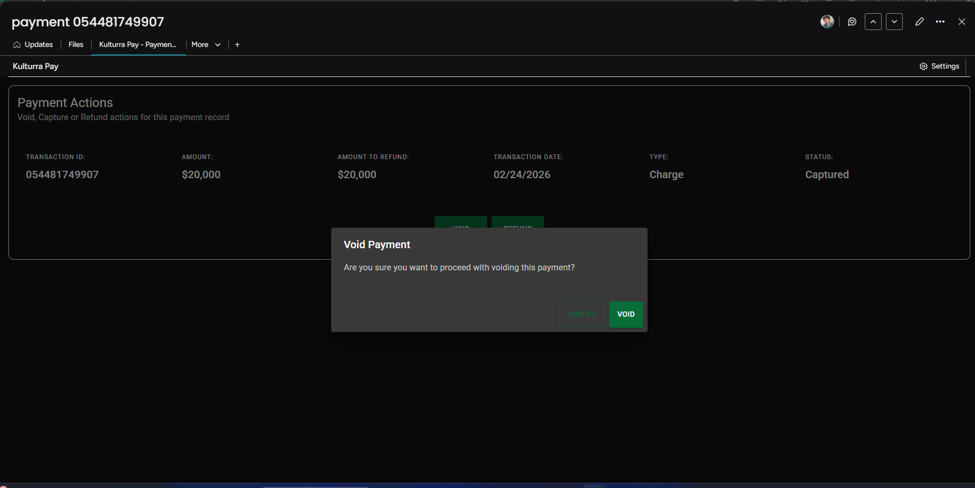Open the user avatar profile picture
Screen dimensions: 975x488
pos(826,22)
